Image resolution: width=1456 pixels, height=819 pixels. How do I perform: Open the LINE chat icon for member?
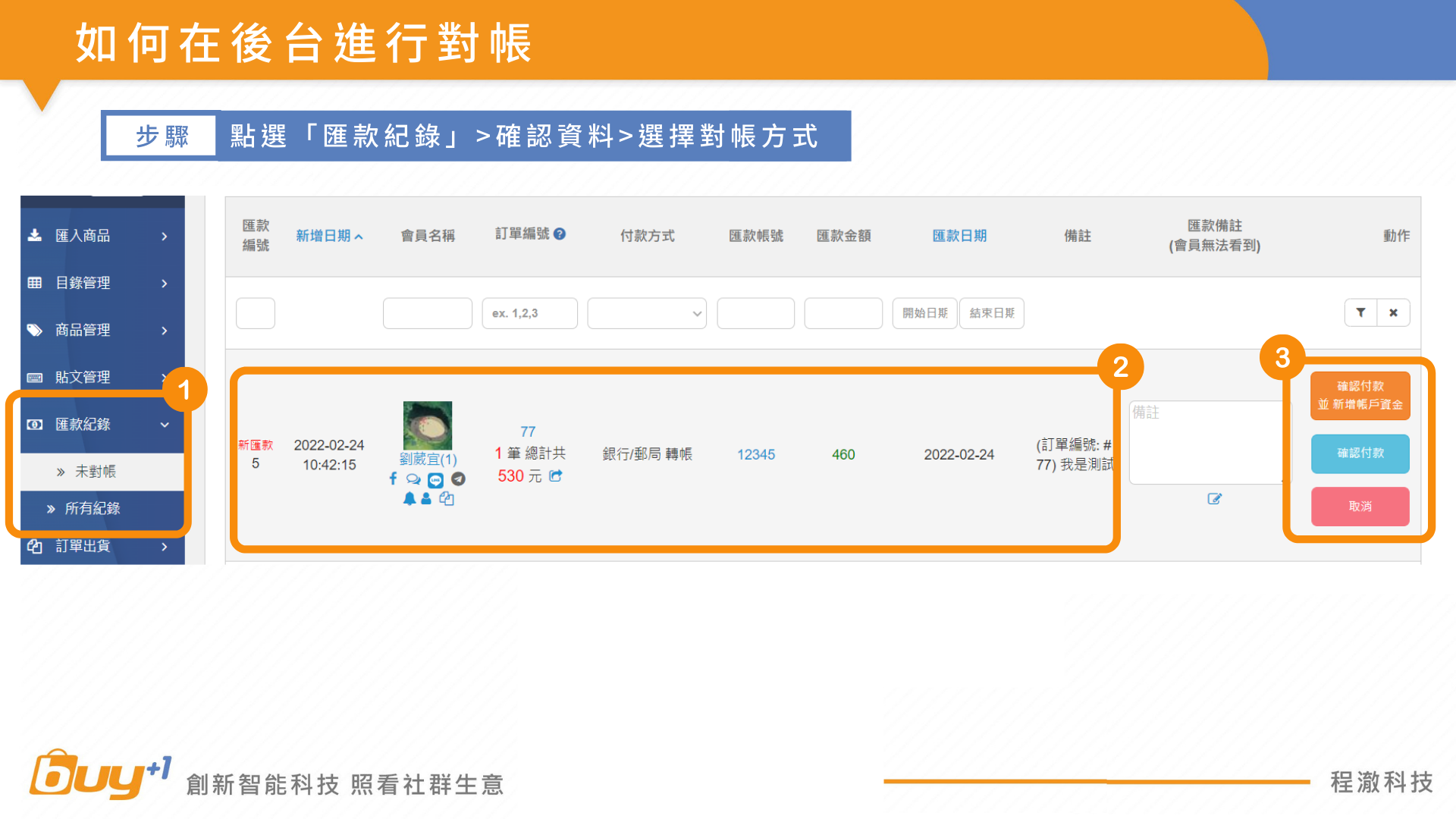point(435,480)
